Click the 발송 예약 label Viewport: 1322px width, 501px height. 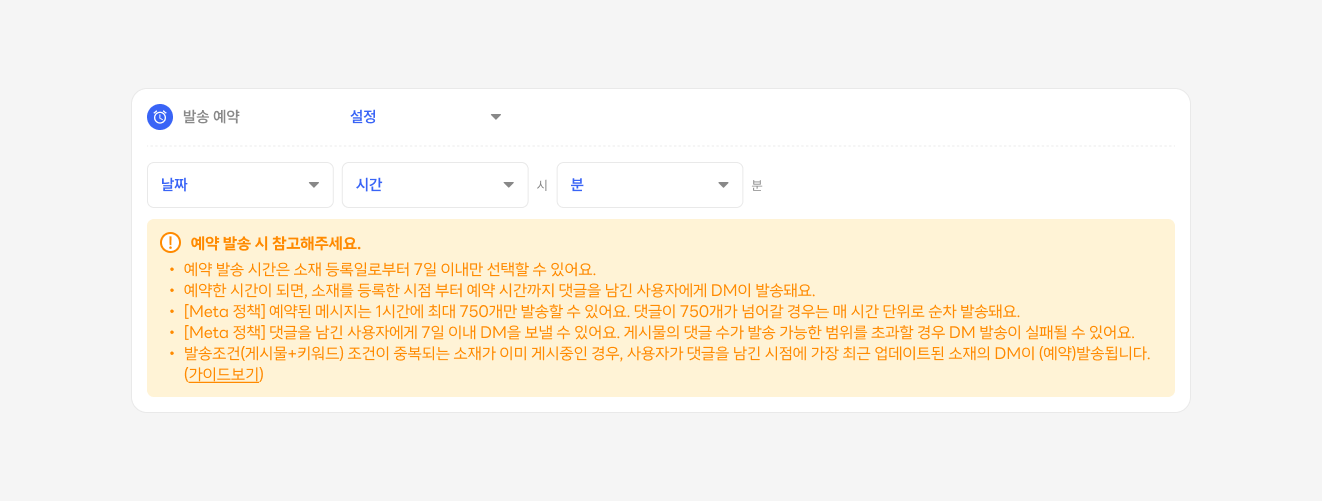211,117
